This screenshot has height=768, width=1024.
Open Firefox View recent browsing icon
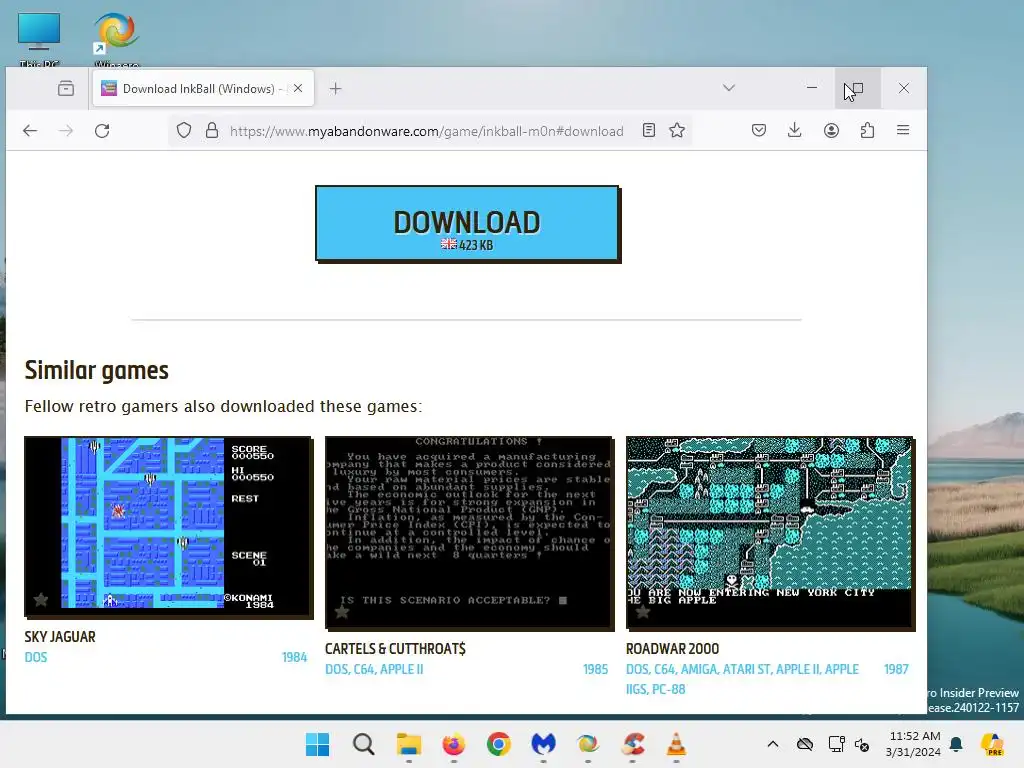click(x=66, y=88)
